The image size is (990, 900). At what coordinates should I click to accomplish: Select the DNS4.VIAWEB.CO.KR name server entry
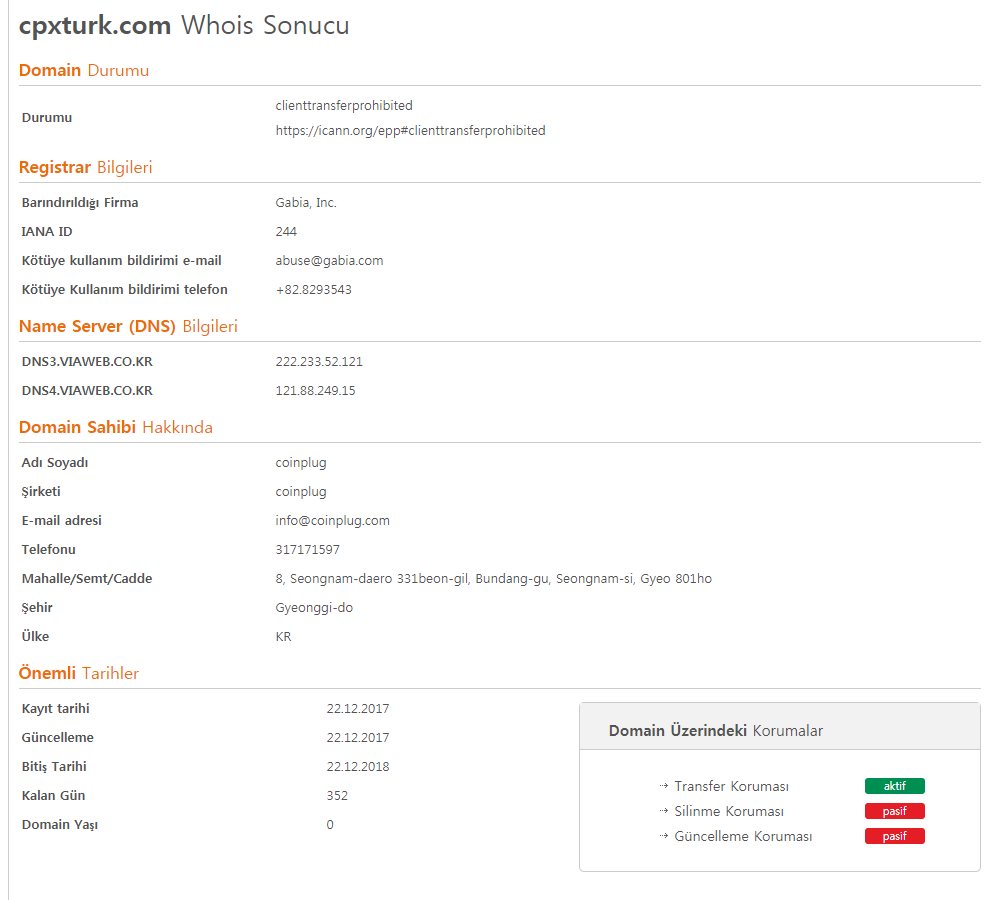coord(87,391)
